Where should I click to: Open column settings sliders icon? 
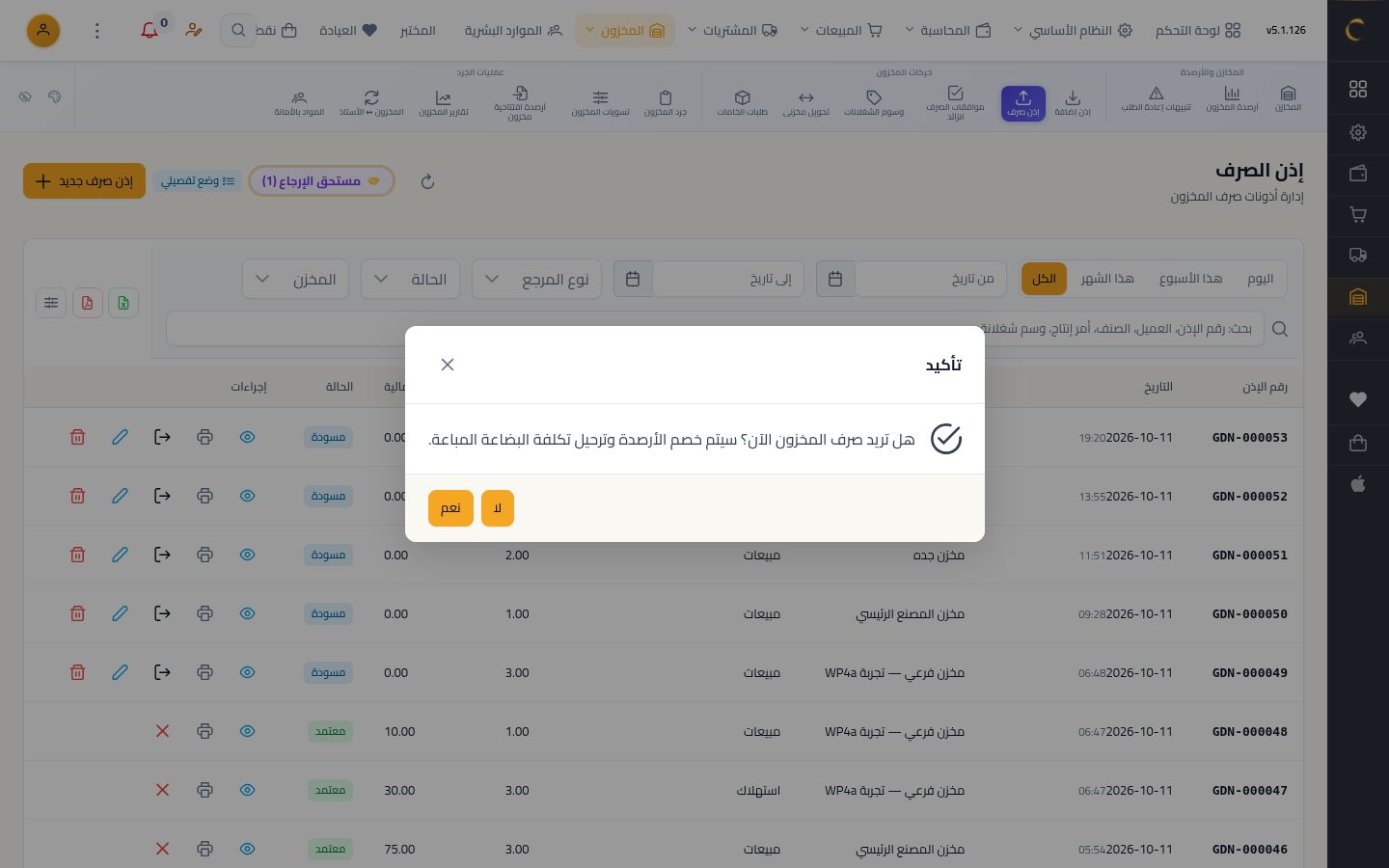point(51,303)
